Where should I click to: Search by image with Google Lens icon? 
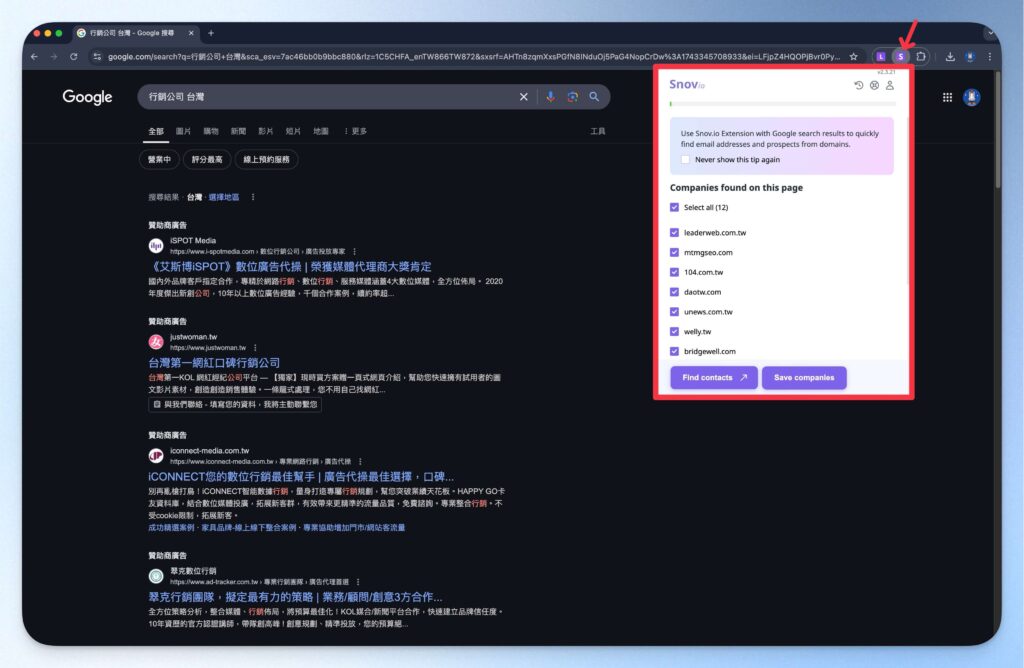point(573,97)
